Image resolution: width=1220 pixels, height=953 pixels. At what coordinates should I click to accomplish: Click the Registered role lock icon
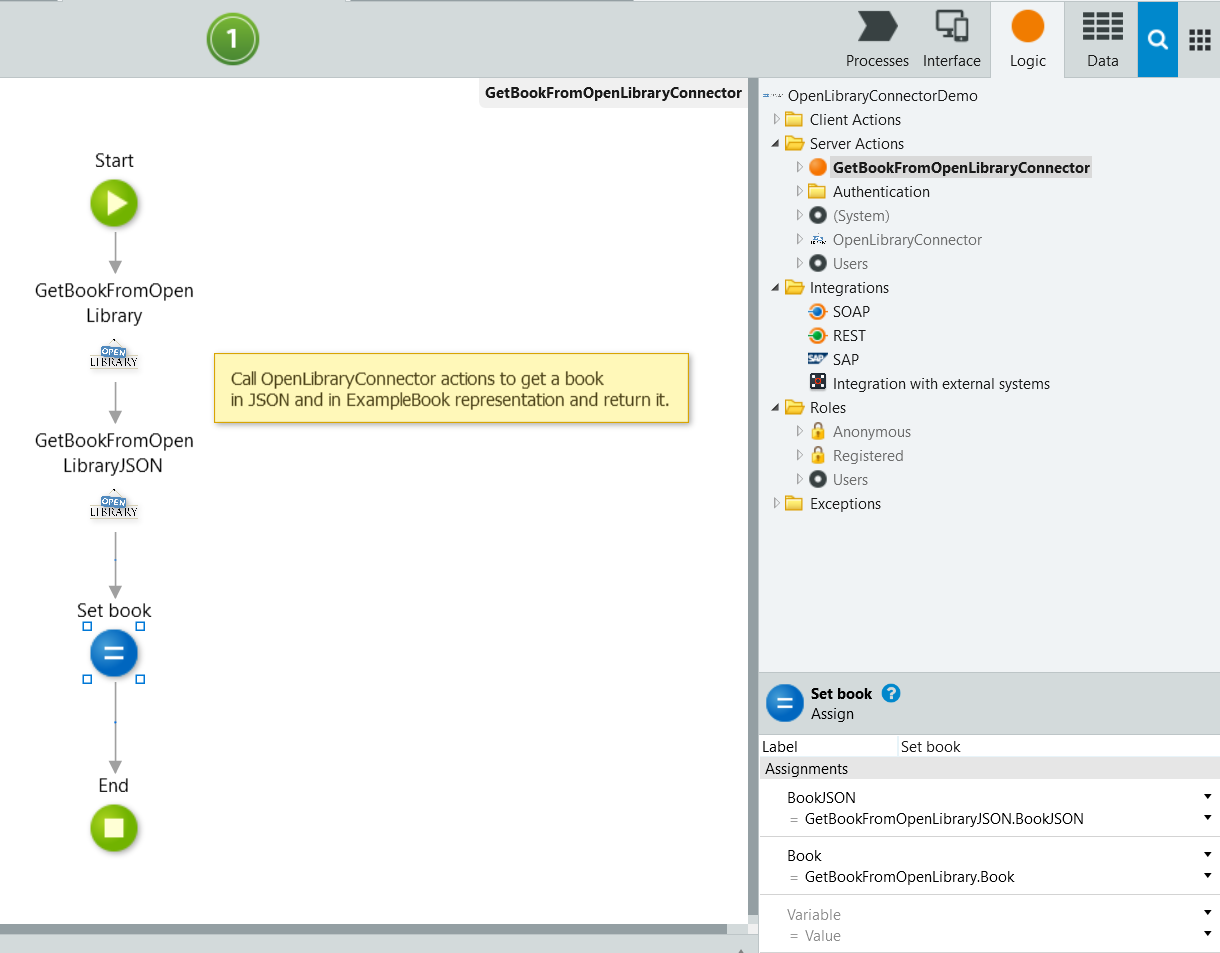818,455
